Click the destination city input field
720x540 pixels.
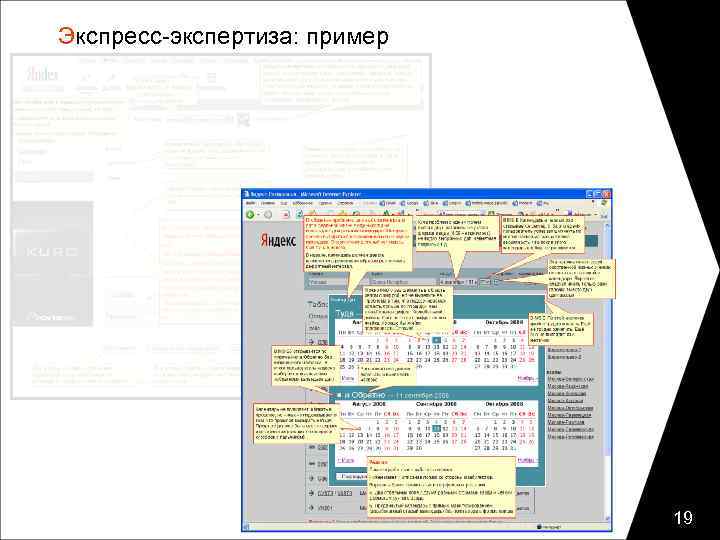[x=403, y=282]
